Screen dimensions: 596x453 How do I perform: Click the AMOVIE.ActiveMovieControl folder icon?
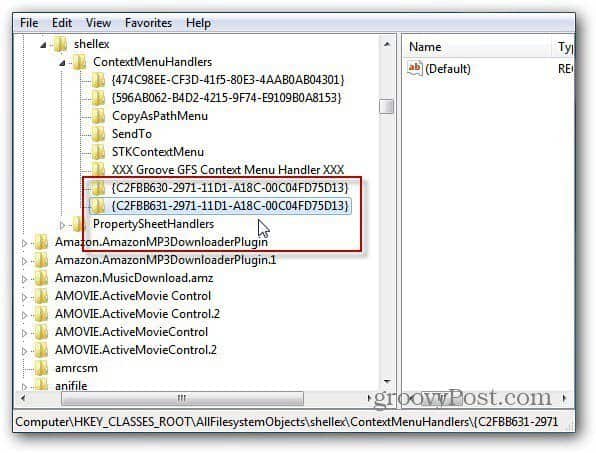[x=41, y=332]
